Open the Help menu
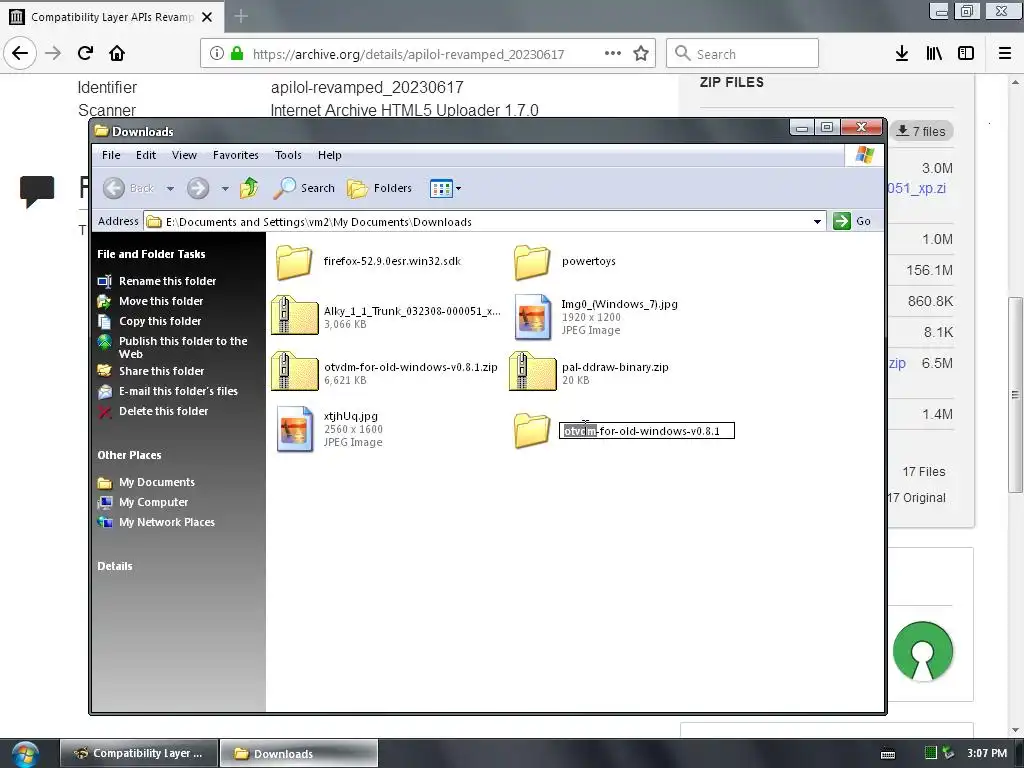The image size is (1024, 768). click(330, 155)
